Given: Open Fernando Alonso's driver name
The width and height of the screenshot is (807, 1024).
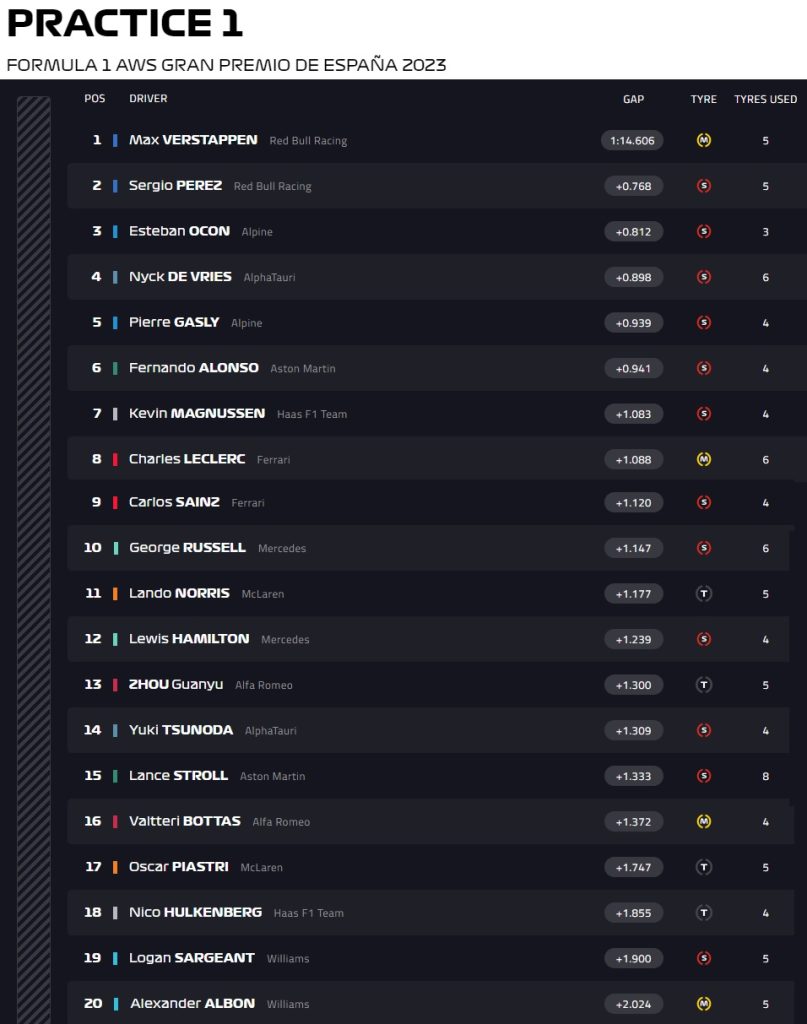Looking at the screenshot, I should point(193,368).
